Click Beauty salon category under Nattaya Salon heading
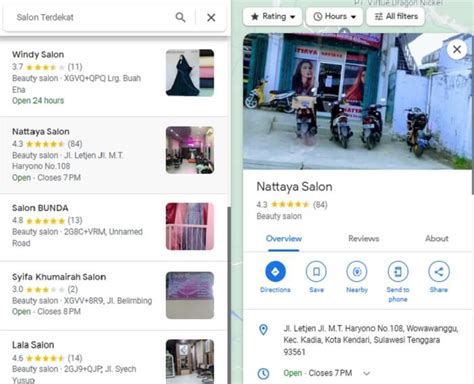The height and width of the screenshot is (384, 474). click(x=279, y=216)
